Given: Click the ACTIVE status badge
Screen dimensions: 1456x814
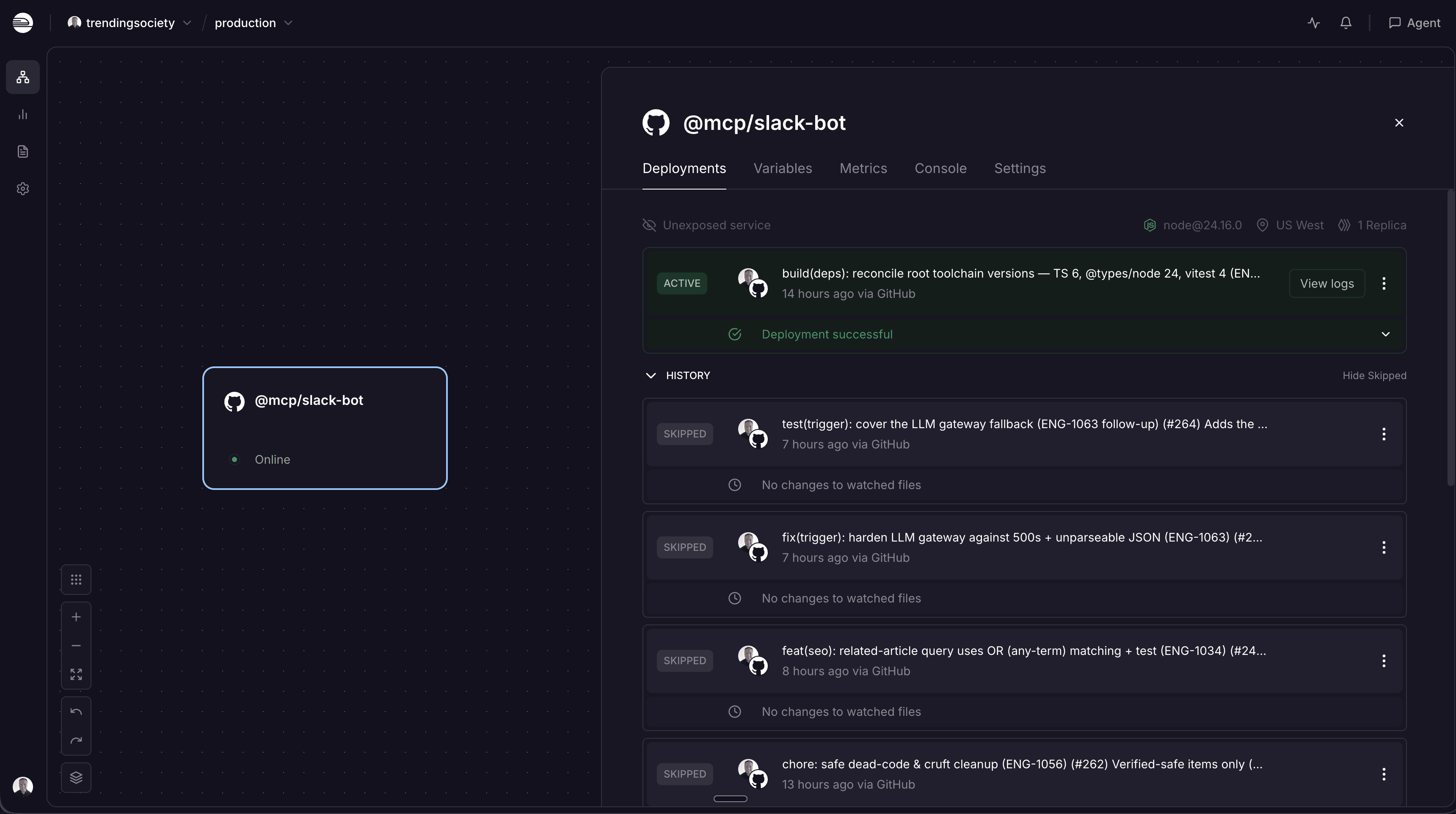Looking at the screenshot, I should [x=681, y=283].
